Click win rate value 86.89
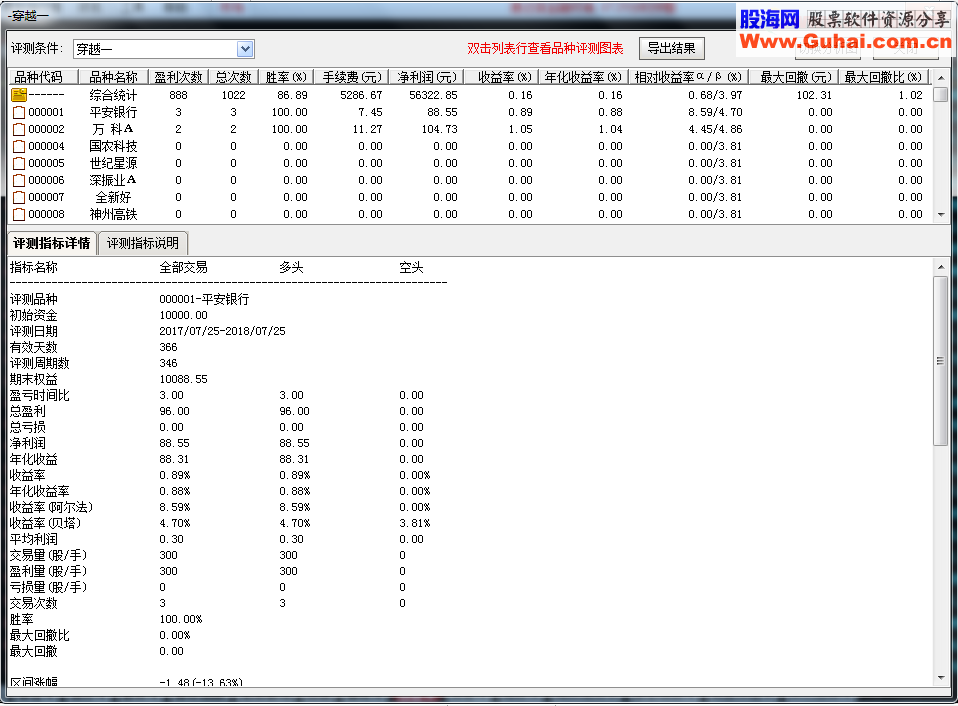Viewport: 958px width, 706px height. coord(292,95)
